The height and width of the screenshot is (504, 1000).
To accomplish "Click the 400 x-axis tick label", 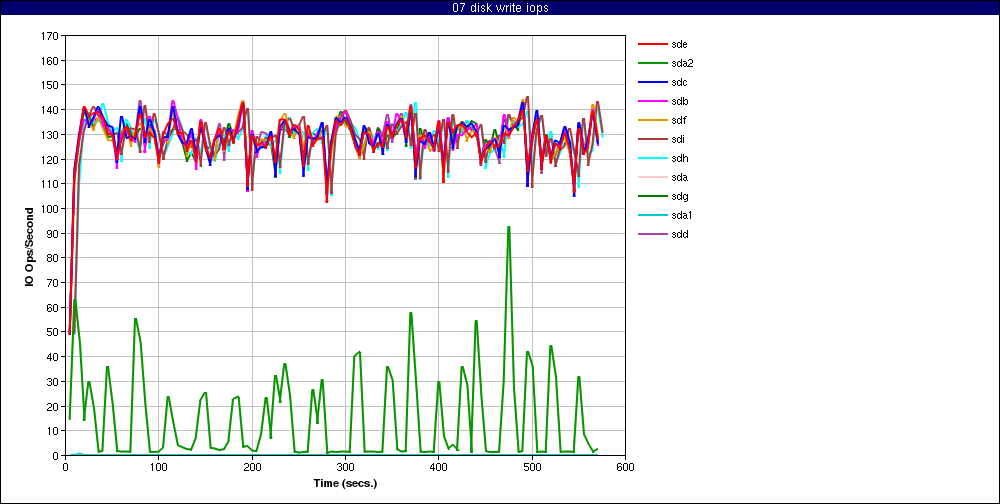I will [438, 467].
